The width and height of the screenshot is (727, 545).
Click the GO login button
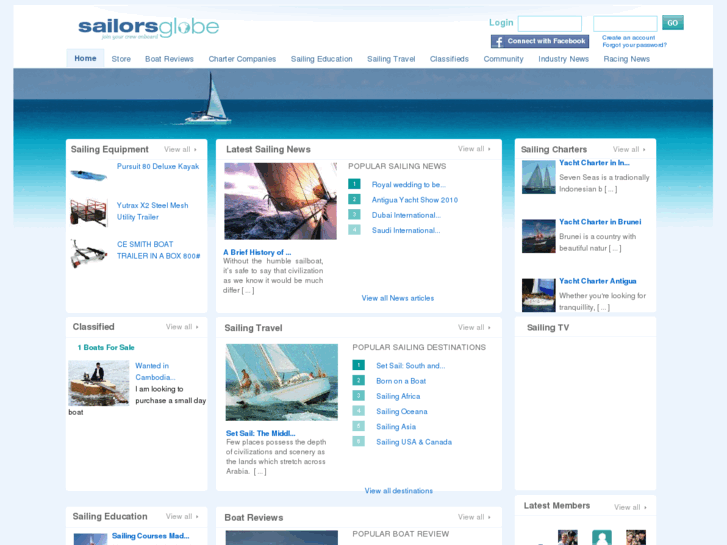(x=673, y=23)
